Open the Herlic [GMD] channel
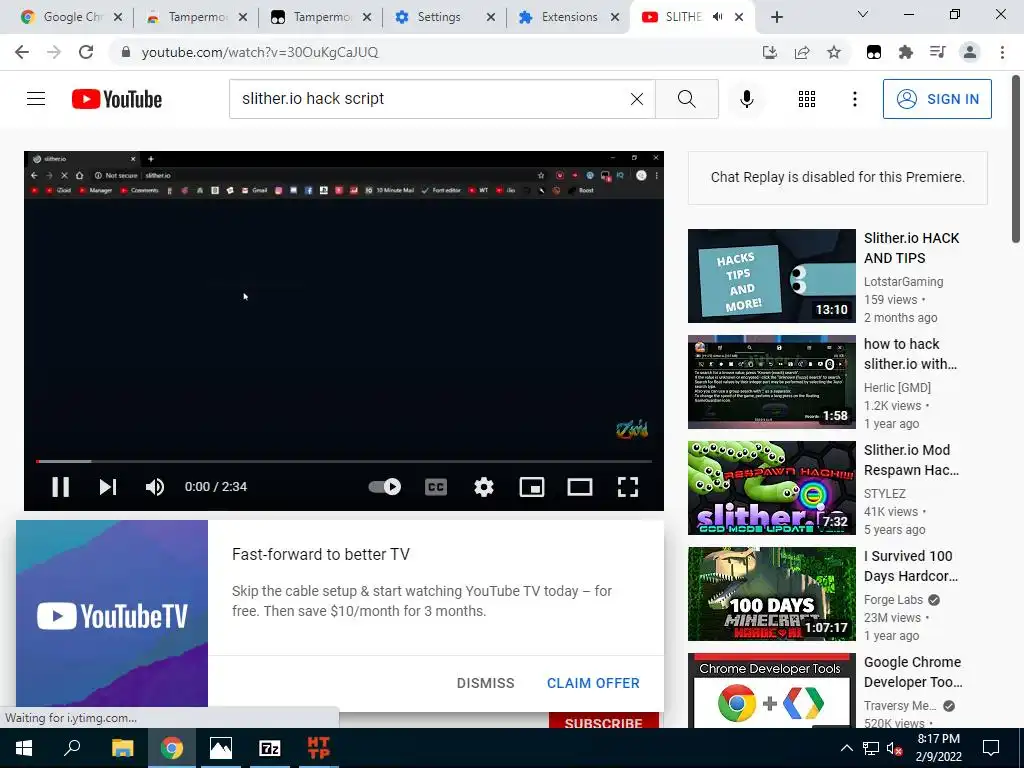This screenshot has height=768, width=1024. (x=897, y=387)
